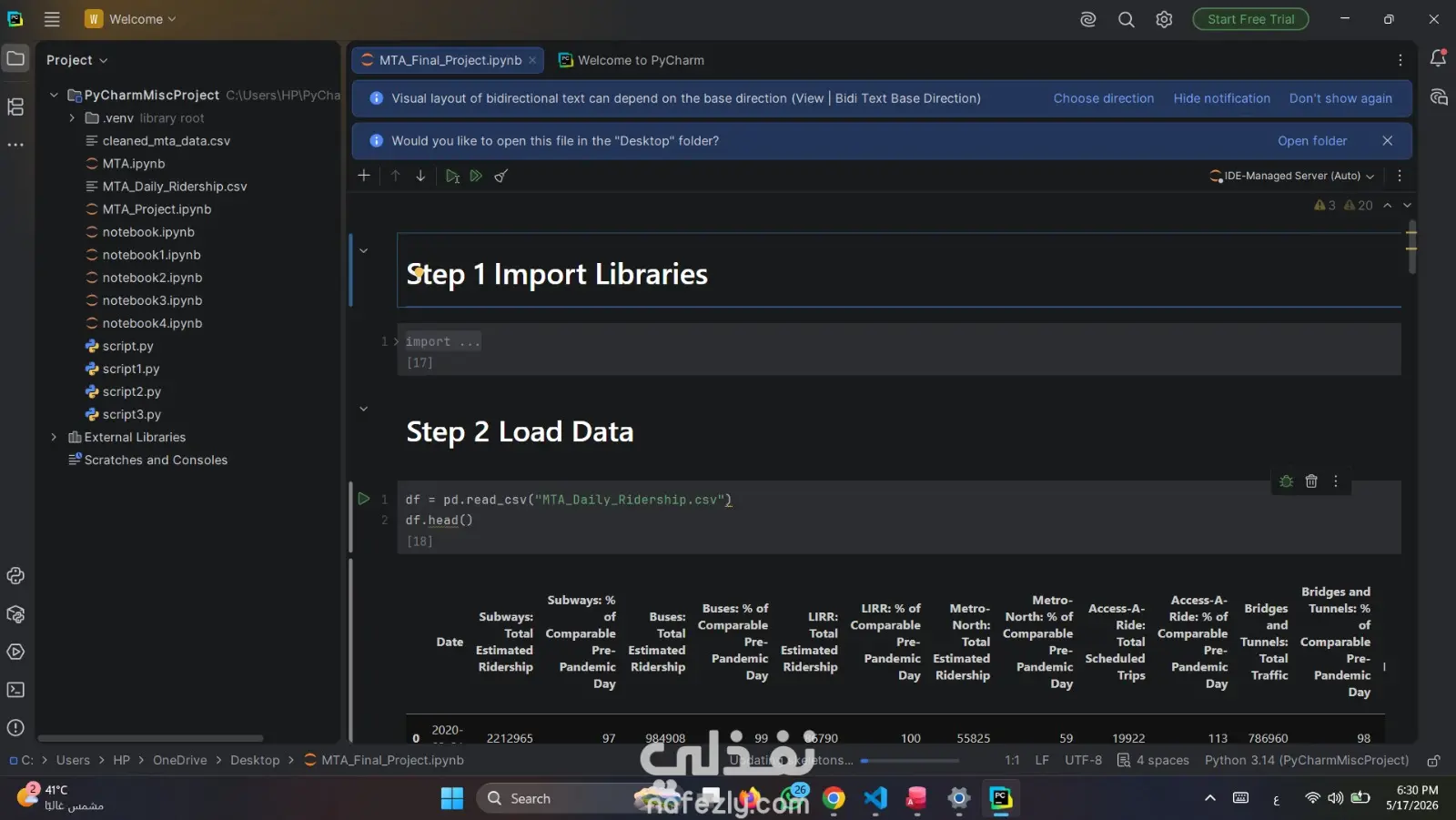
Task: Click Hide notification link
Action: pyautogui.click(x=1222, y=98)
